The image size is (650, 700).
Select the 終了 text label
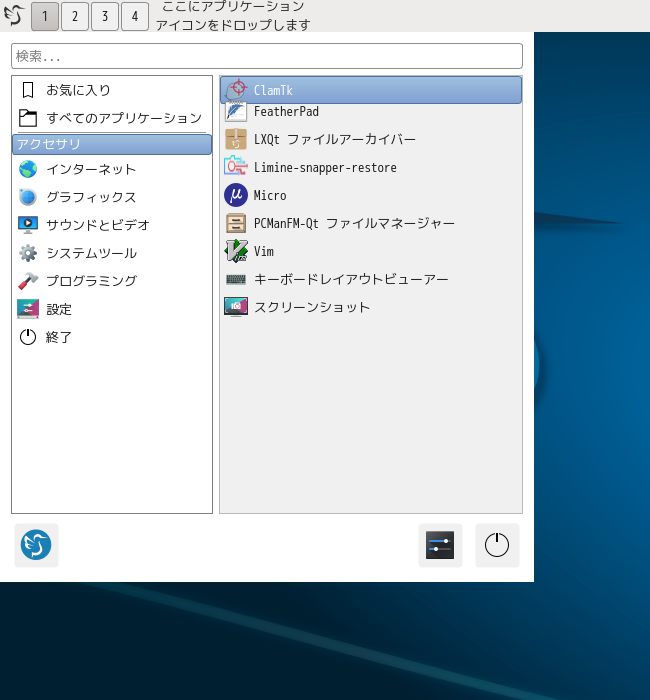(x=59, y=337)
